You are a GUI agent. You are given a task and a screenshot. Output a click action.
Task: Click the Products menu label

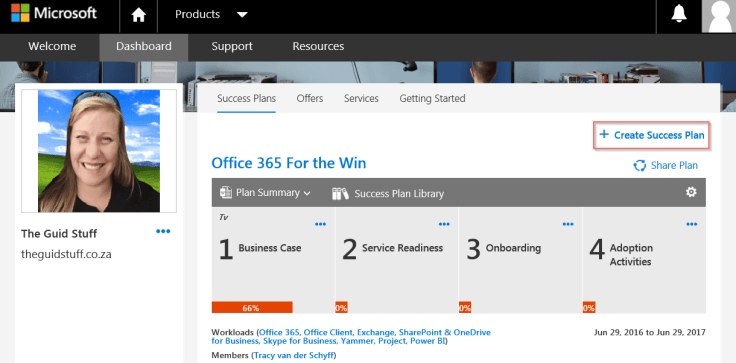(197, 15)
